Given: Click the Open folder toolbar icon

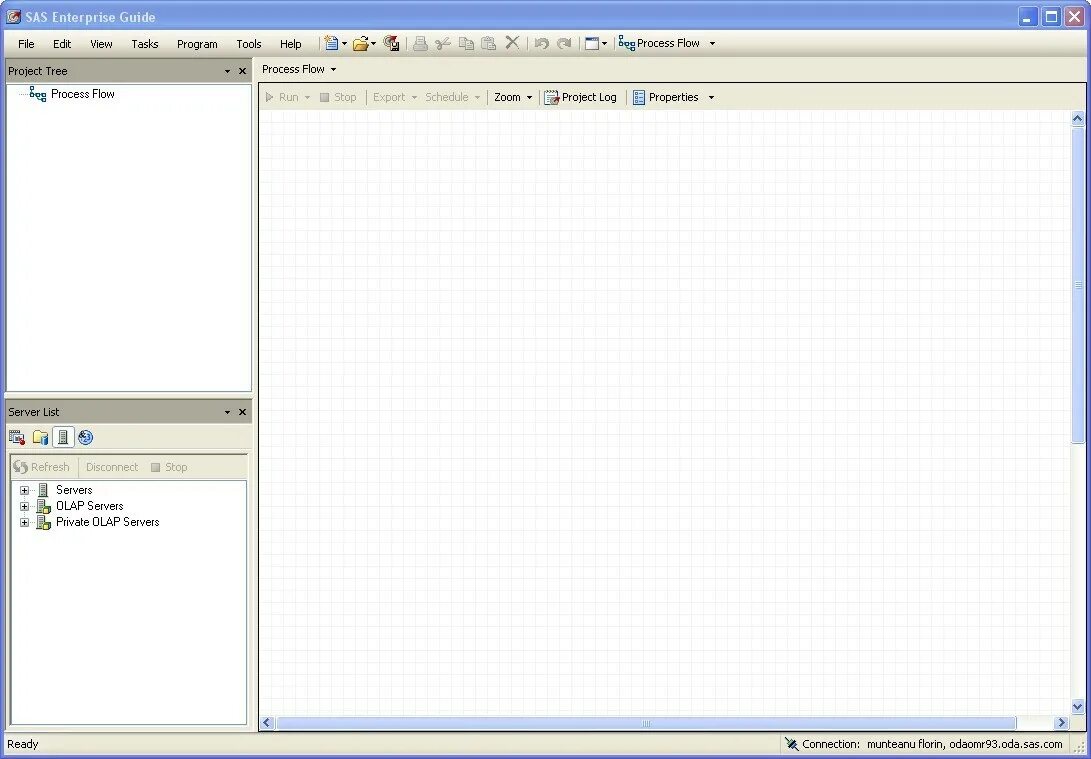Looking at the screenshot, I should [x=360, y=44].
